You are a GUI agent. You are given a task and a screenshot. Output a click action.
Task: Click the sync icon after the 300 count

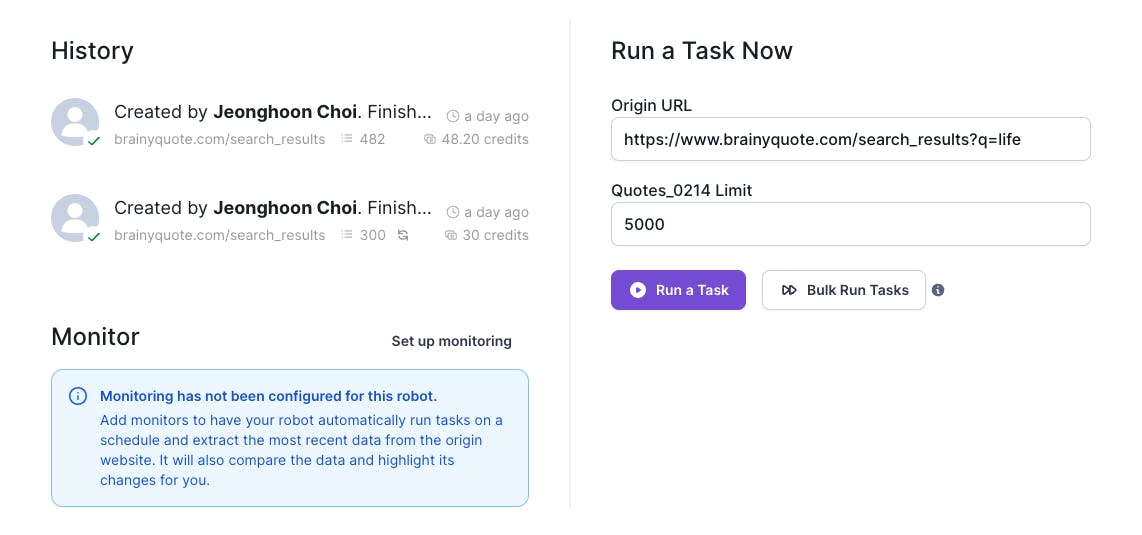[403, 235]
